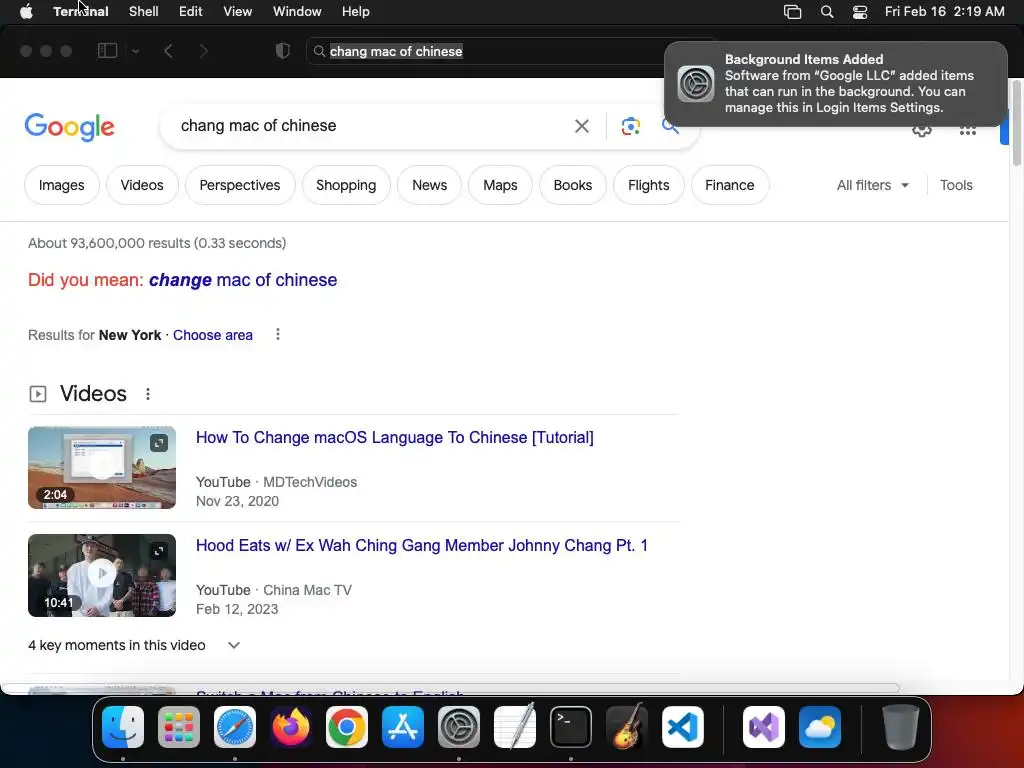Follow the 'change mac of chinese' suggestion
1024x768 pixels.
(243, 280)
